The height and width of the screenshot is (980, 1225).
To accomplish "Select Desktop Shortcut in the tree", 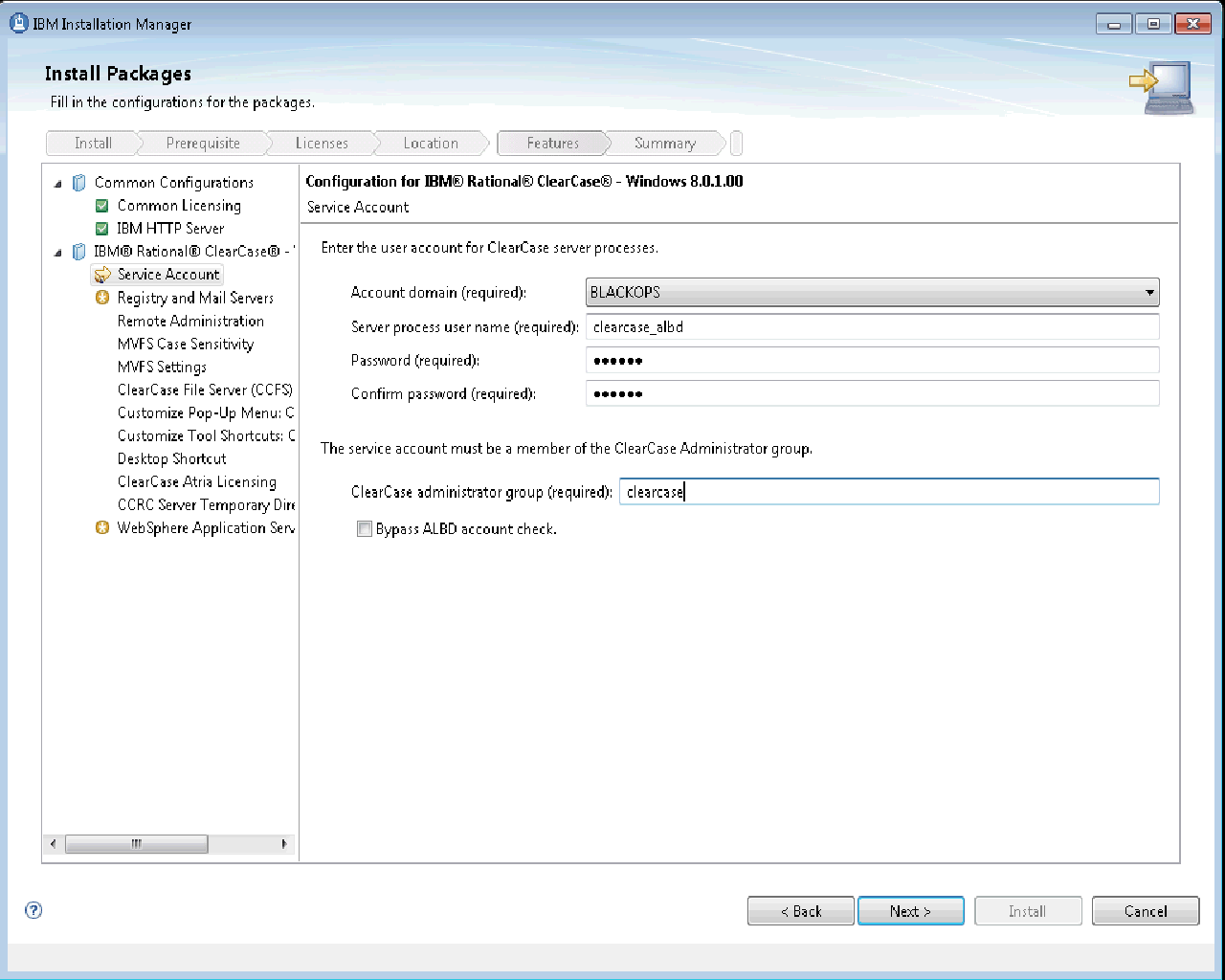I will pyautogui.click(x=172, y=458).
